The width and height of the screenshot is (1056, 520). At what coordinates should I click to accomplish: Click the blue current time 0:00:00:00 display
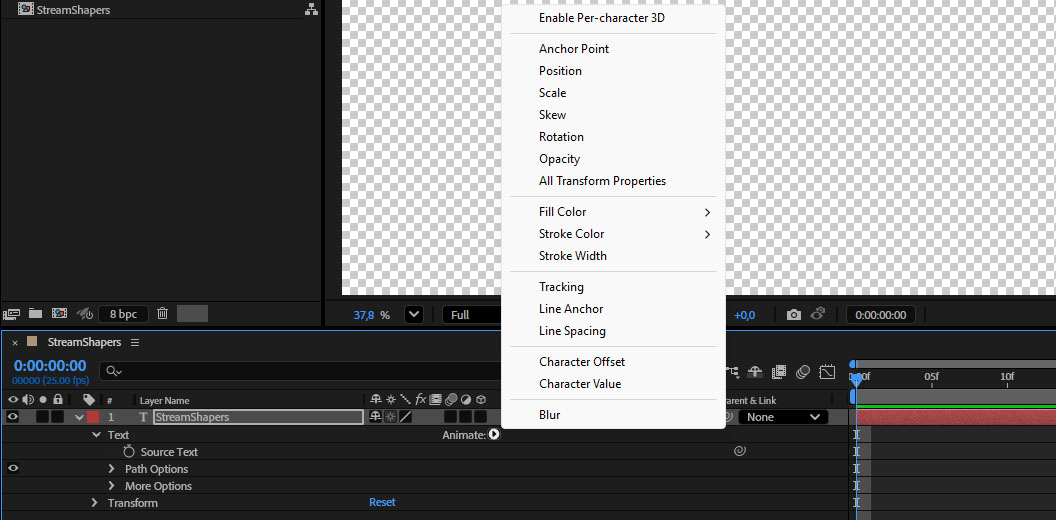coord(51,366)
